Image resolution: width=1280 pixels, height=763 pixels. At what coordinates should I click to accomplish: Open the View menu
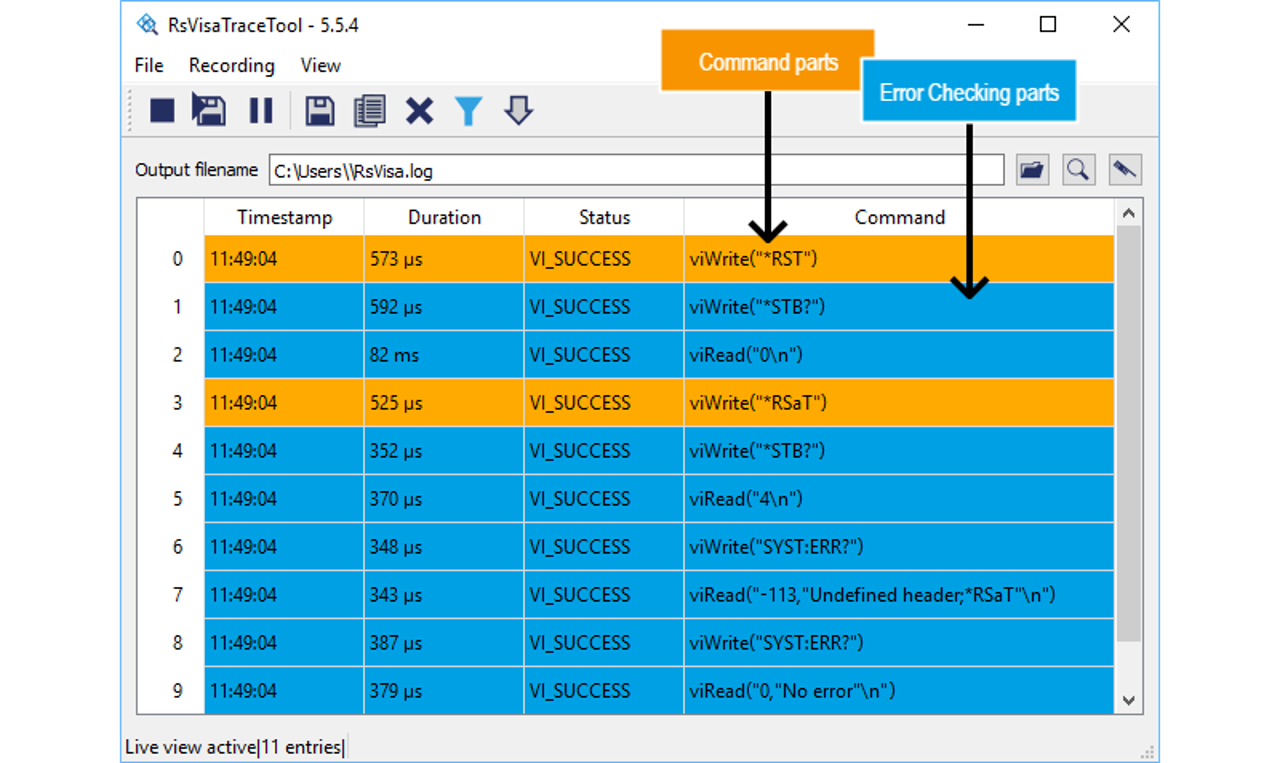(x=321, y=65)
